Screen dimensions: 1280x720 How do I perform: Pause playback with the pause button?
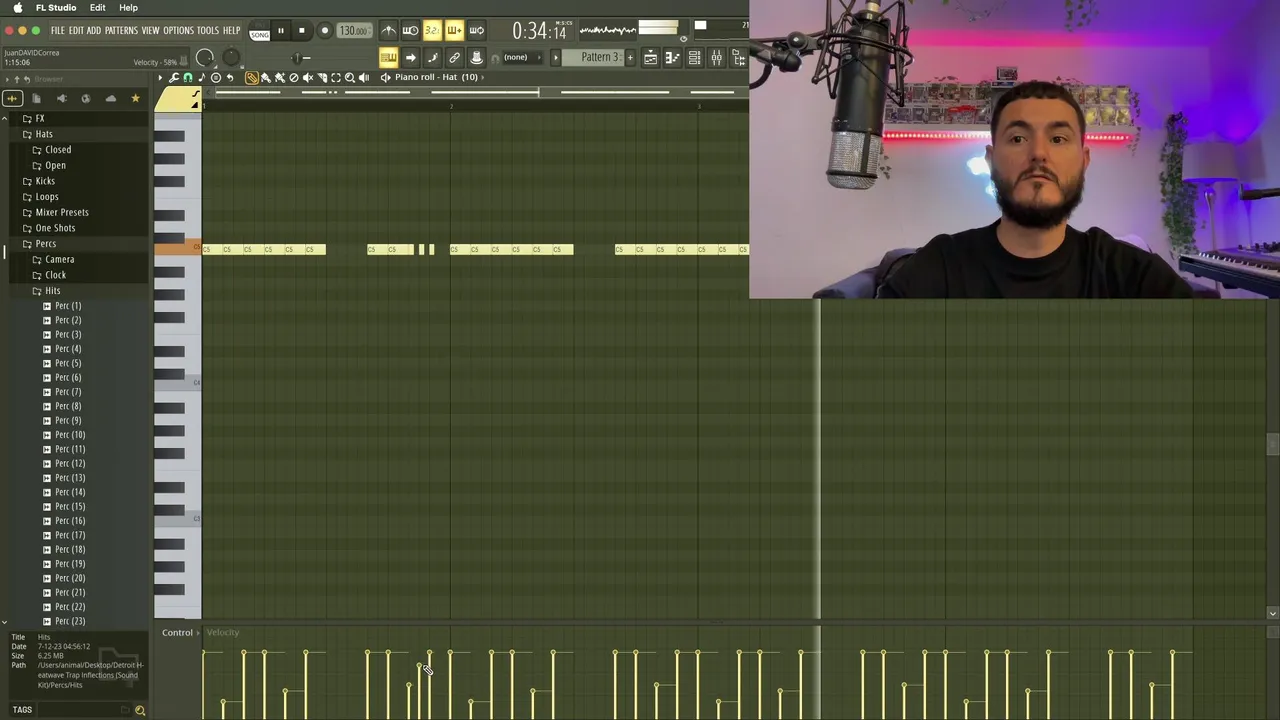tap(280, 30)
